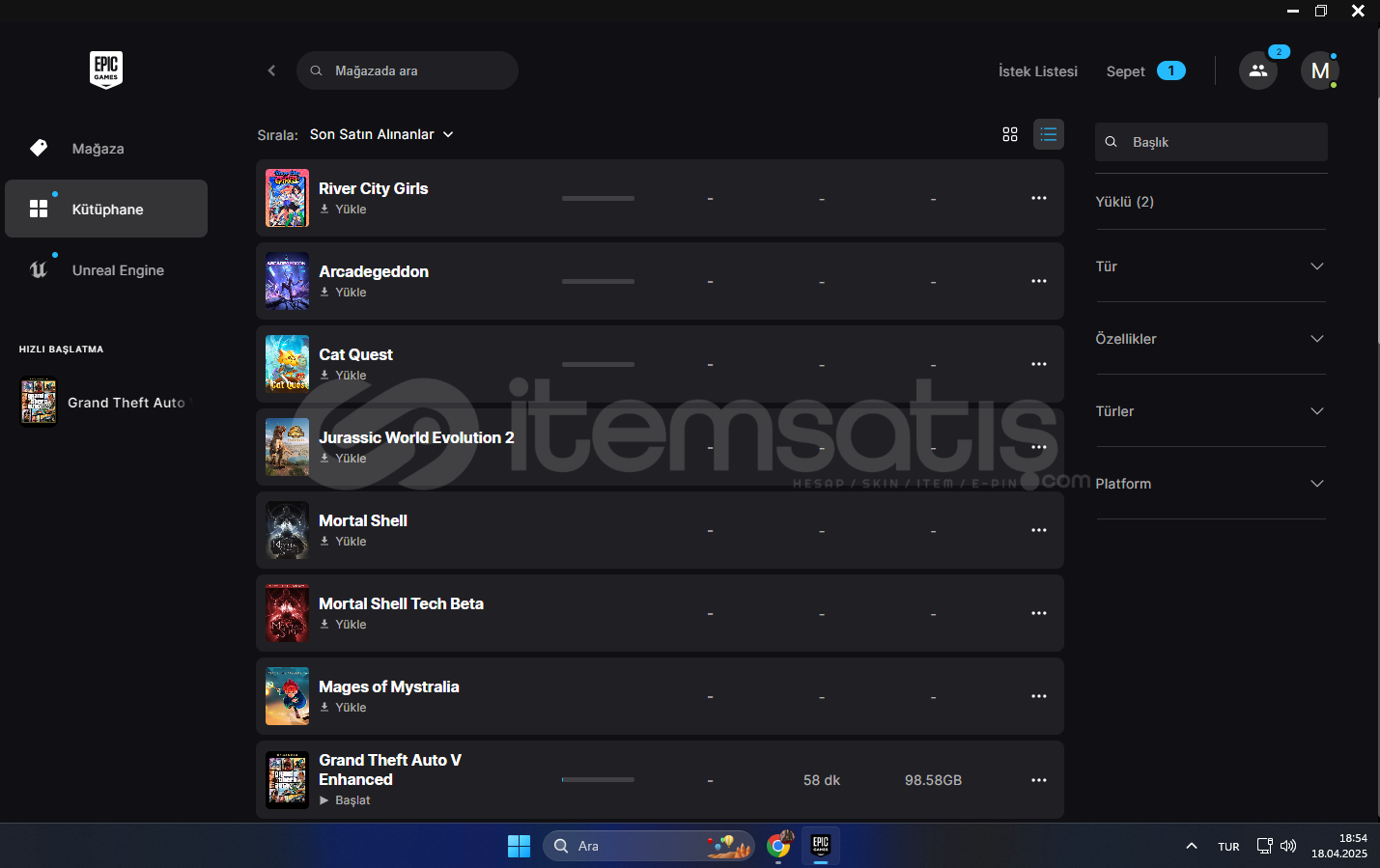Screen dimensions: 1380x868
Task: Open the Mağaza store tab
Action: click(x=106, y=148)
